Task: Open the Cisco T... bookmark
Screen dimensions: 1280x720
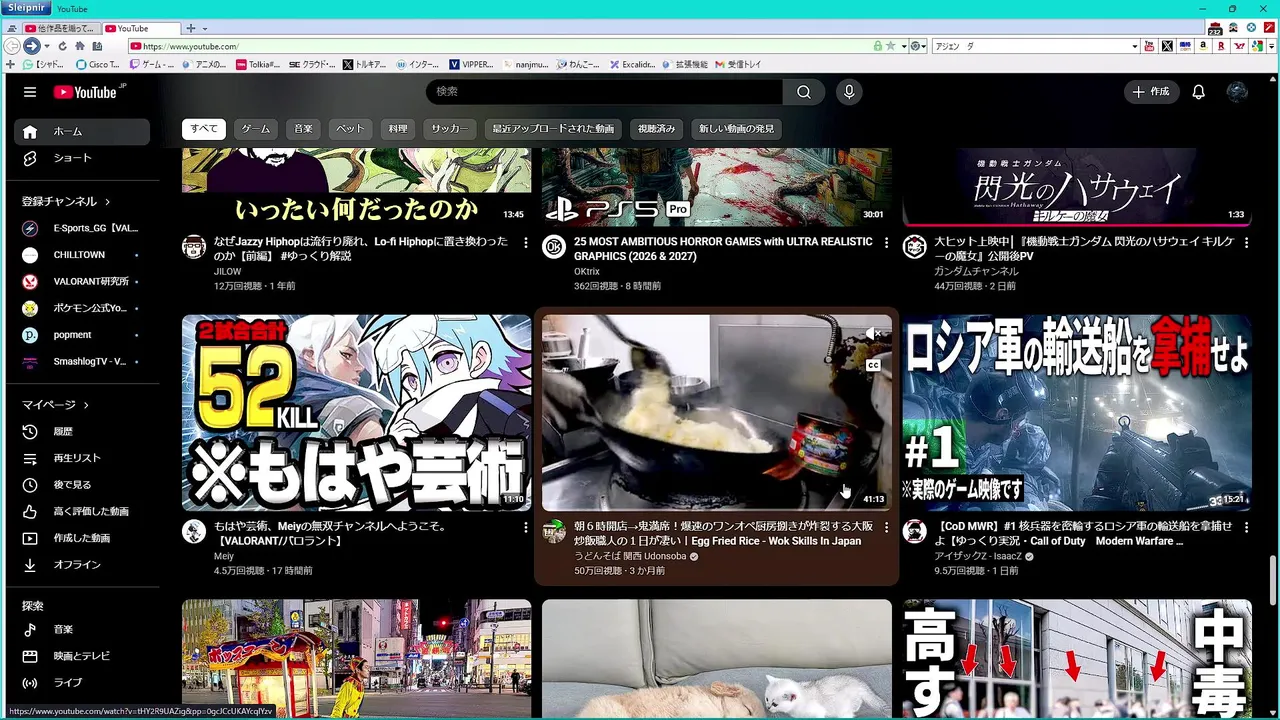Action: coord(98,64)
